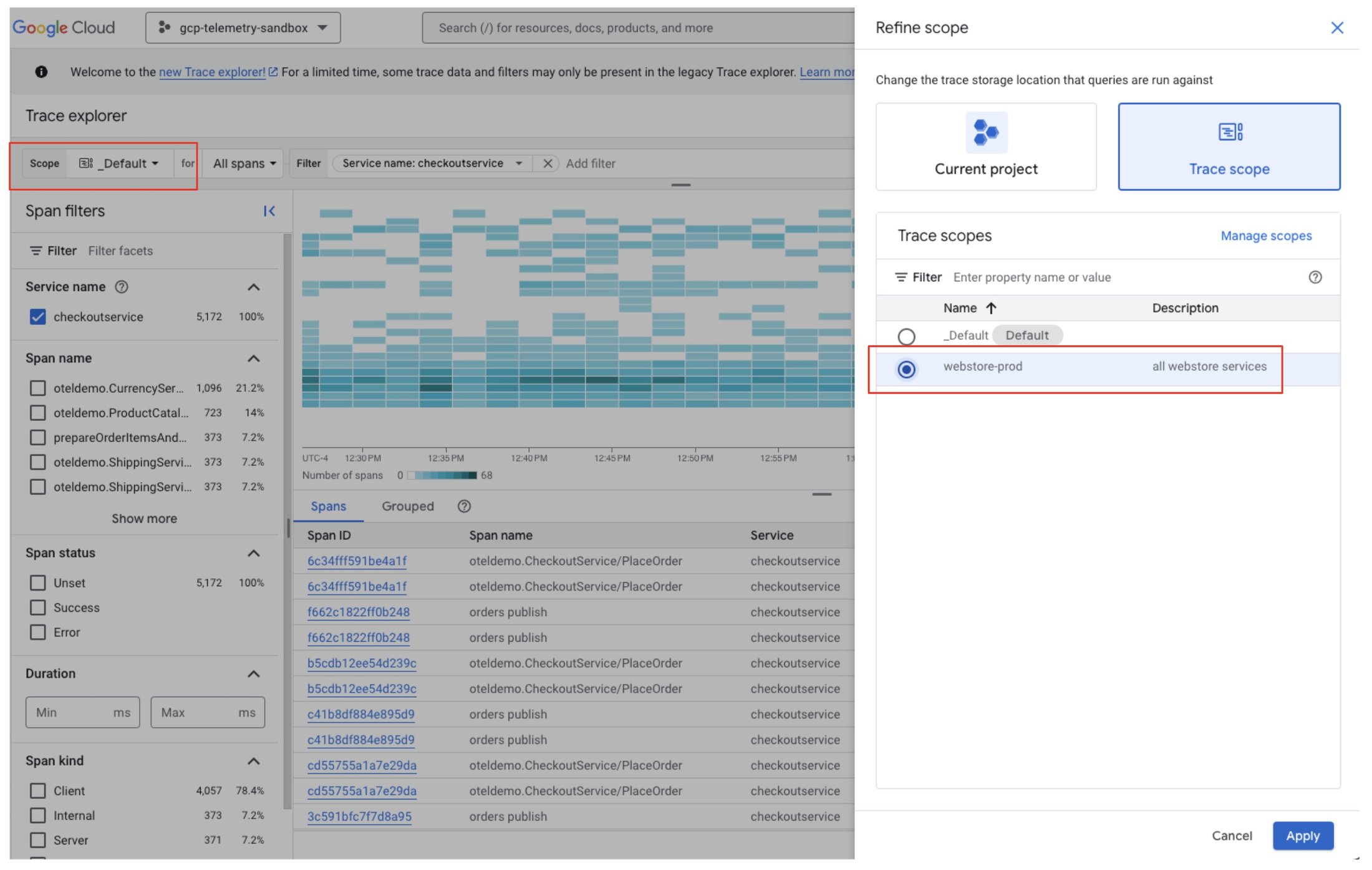Image resolution: width=1372 pixels, height=870 pixels.
Task: Check the Client span kind
Action: point(37,791)
